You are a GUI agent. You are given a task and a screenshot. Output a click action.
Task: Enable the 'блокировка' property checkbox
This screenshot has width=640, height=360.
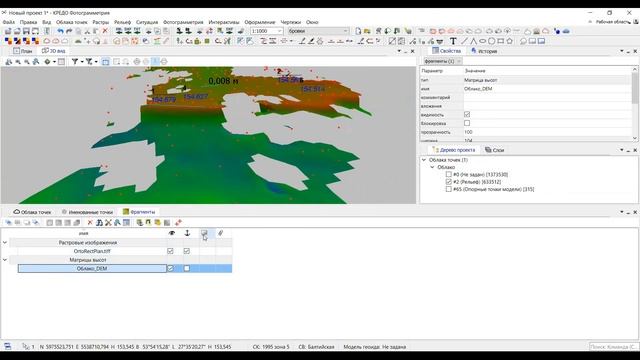(x=467, y=123)
